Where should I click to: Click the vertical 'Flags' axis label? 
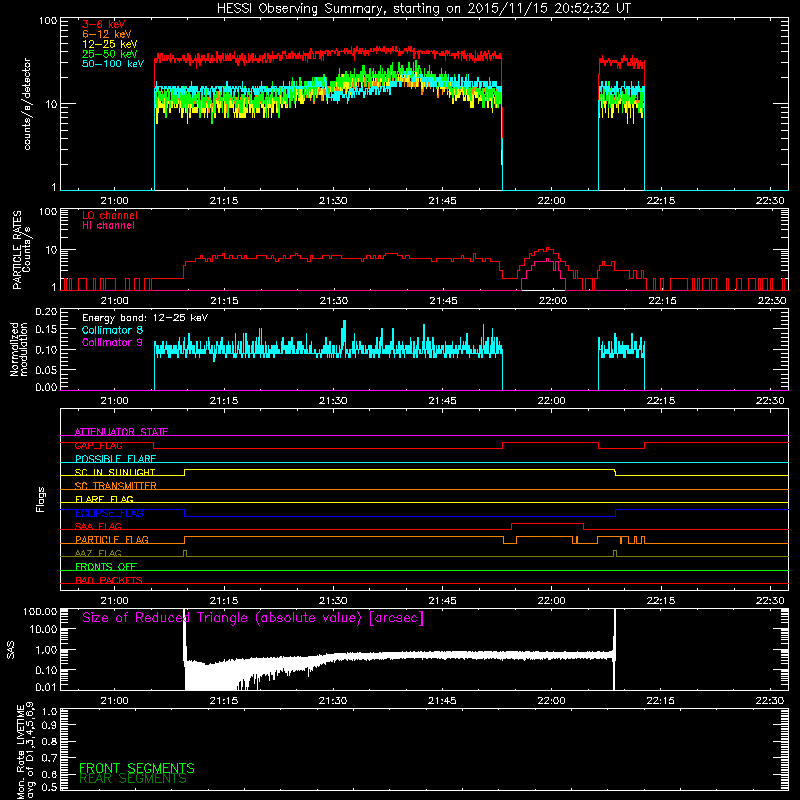coord(41,499)
